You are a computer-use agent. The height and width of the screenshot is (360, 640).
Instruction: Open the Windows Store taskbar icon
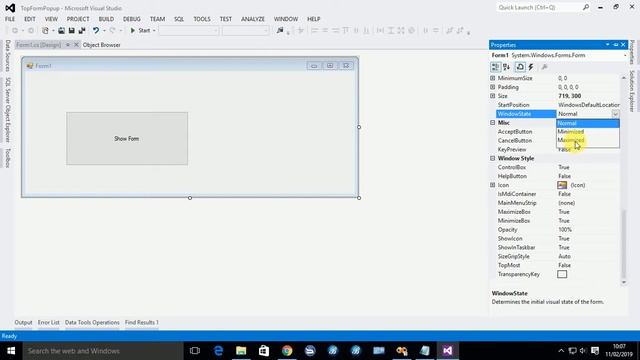pyautogui.click(x=264, y=351)
